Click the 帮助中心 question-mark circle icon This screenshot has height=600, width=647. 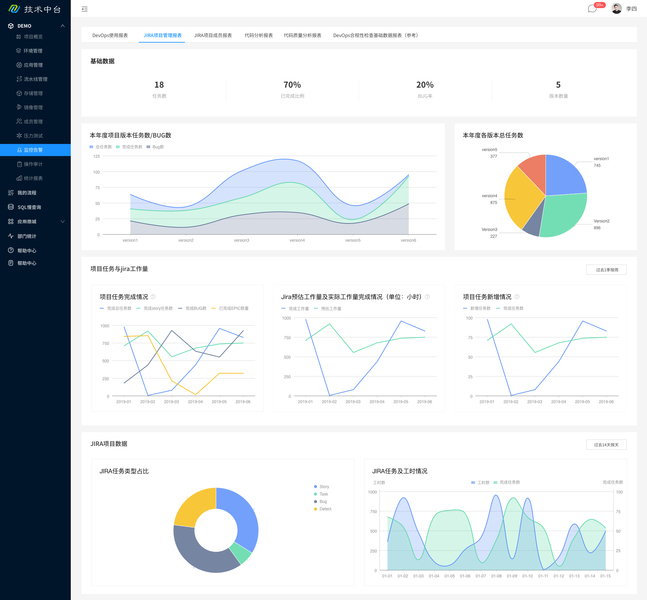pos(11,250)
